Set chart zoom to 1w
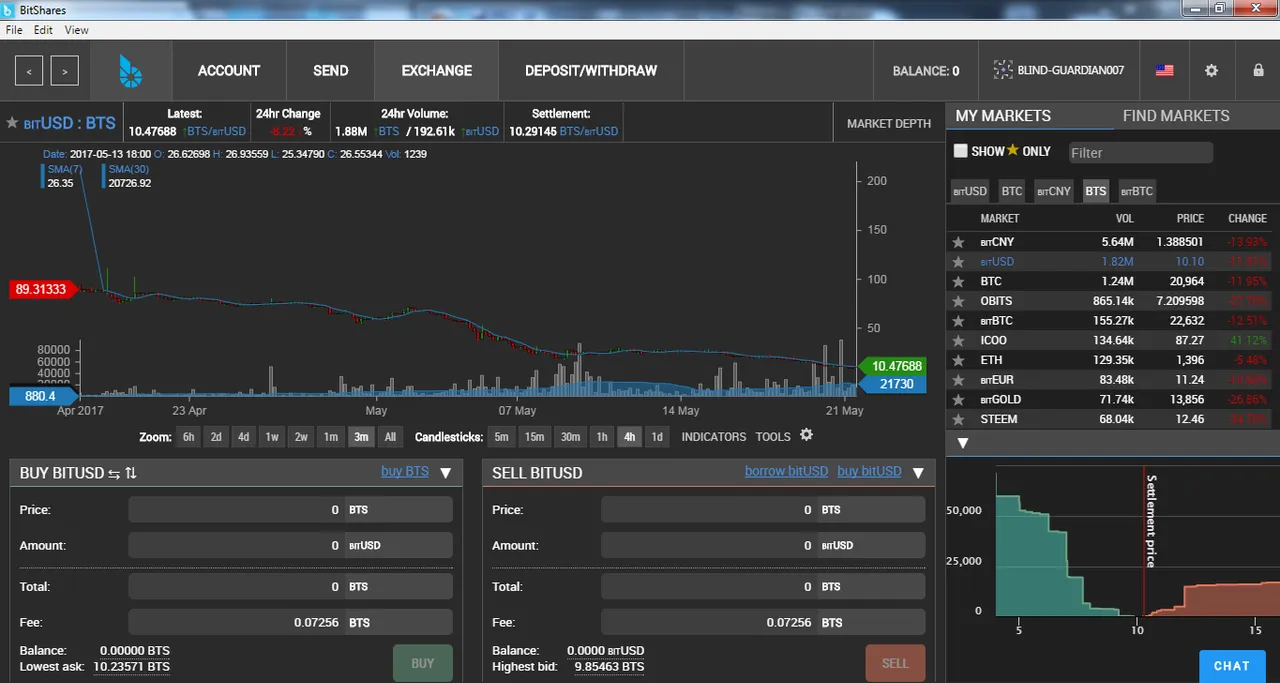1280x683 pixels. click(x=272, y=437)
